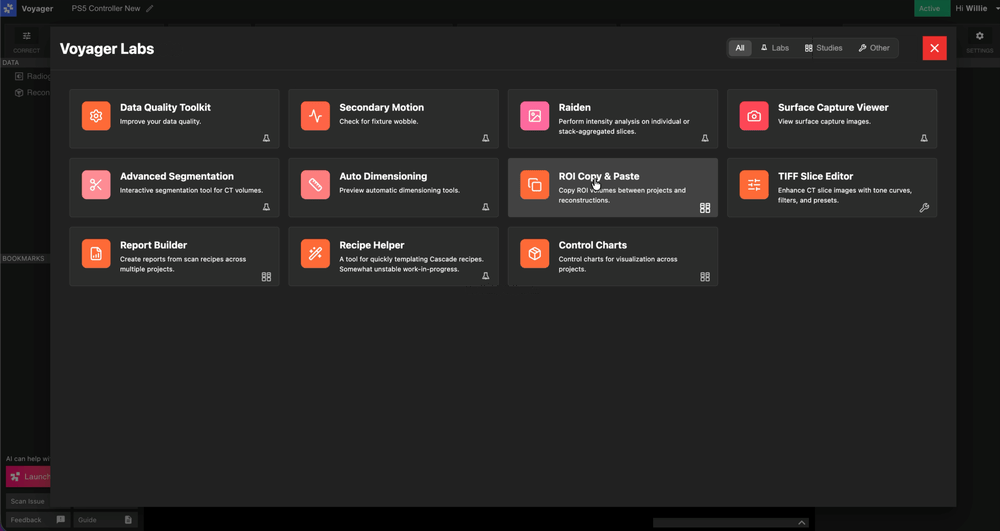Click the pencil icon next to PS5 Controller New
This screenshot has height=531, width=1000.
point(149,8)
